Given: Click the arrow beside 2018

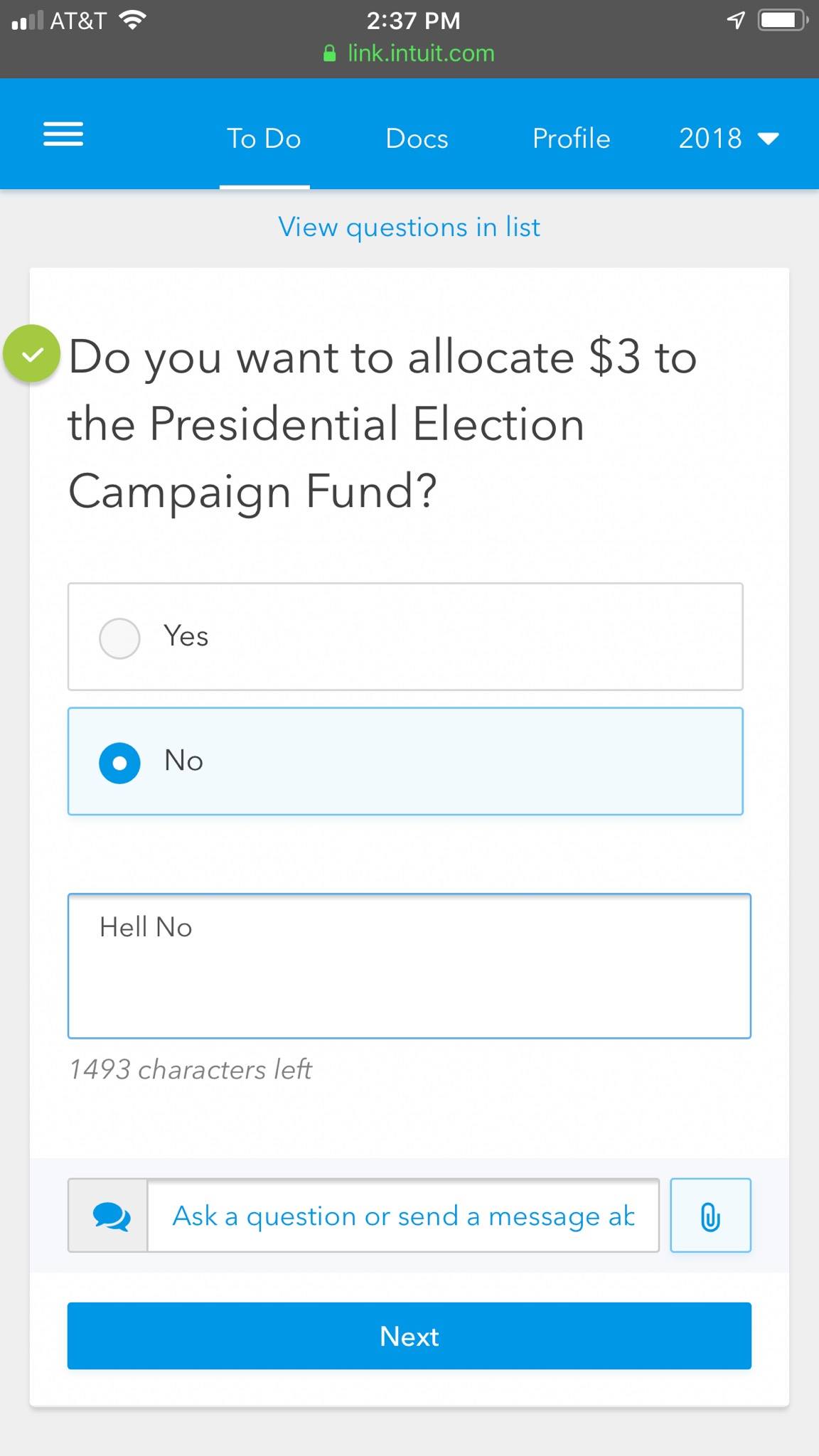Looking at the screenshot, I should 769,139.
